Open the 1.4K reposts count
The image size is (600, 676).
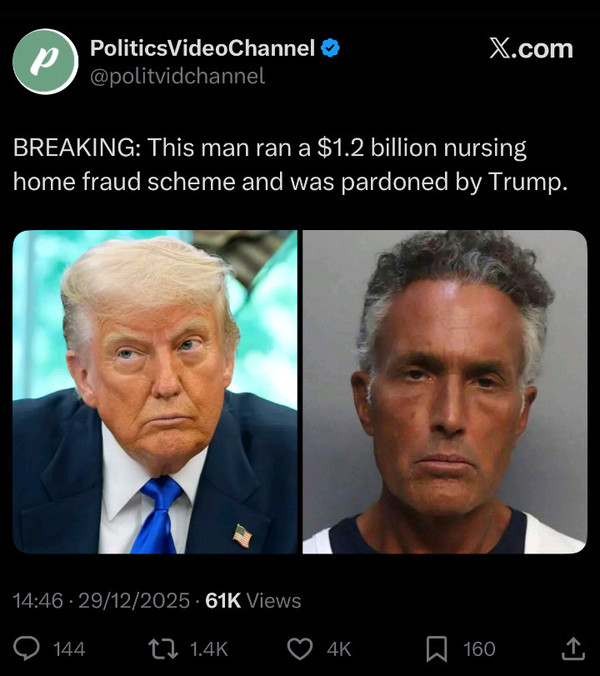(209, 649)
